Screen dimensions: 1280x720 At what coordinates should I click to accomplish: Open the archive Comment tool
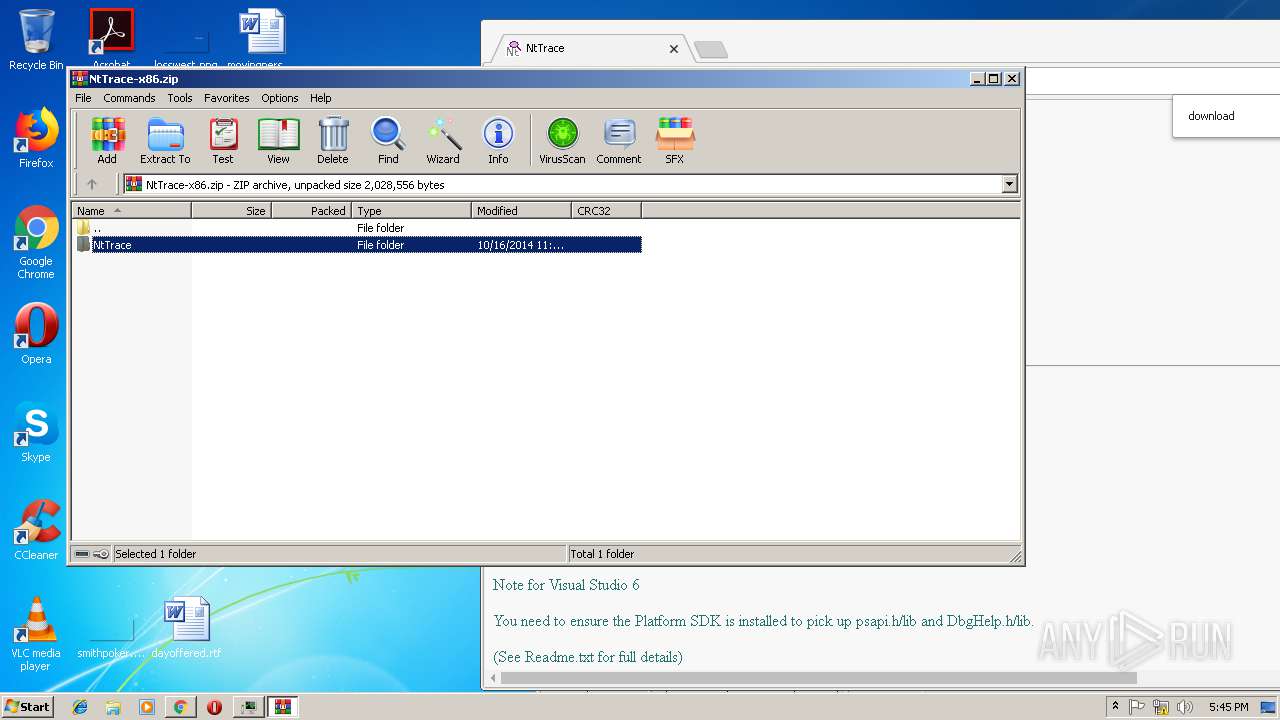pos(619,140)
